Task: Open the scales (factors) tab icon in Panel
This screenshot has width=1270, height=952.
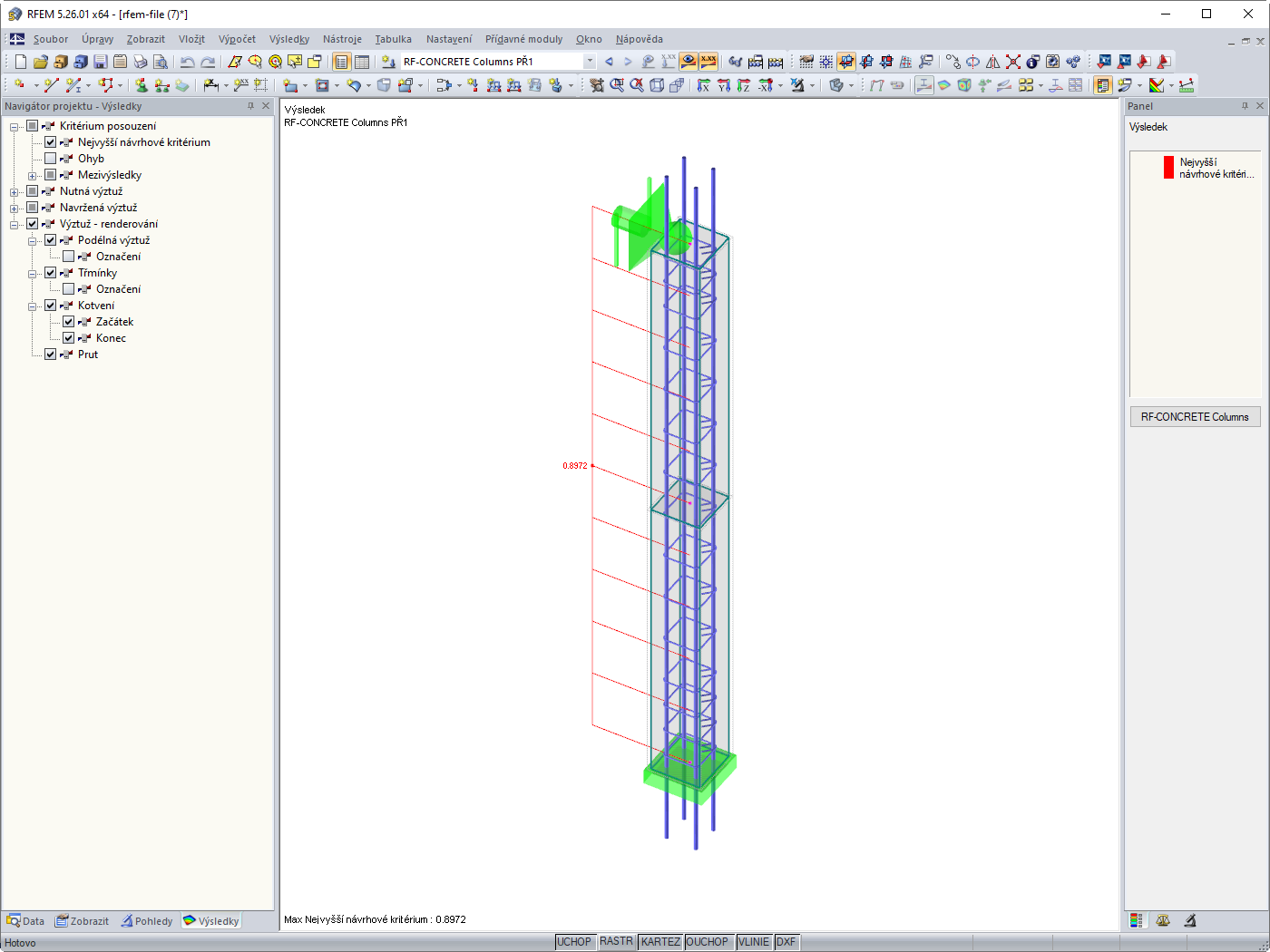Action: tap(1163, 920)
